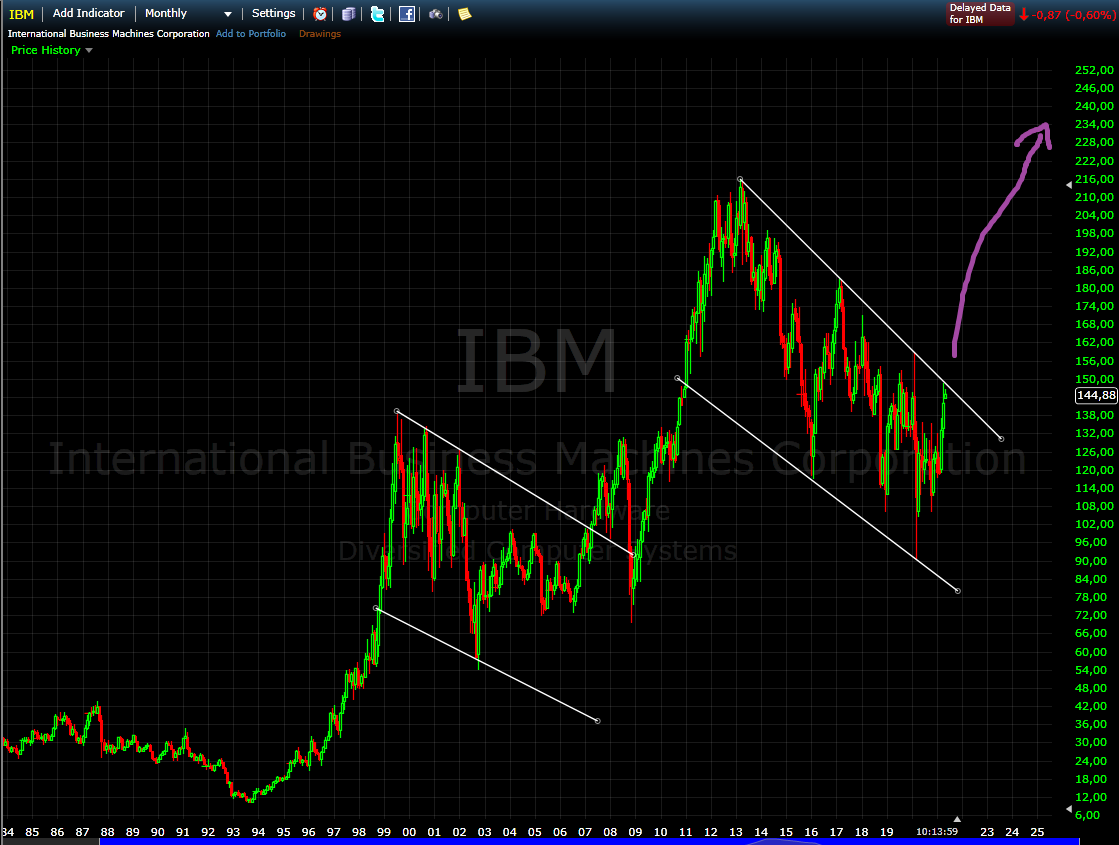
Task: Share chart via Twitter icon
Action: pyautogui.click(x=378, y=14)
